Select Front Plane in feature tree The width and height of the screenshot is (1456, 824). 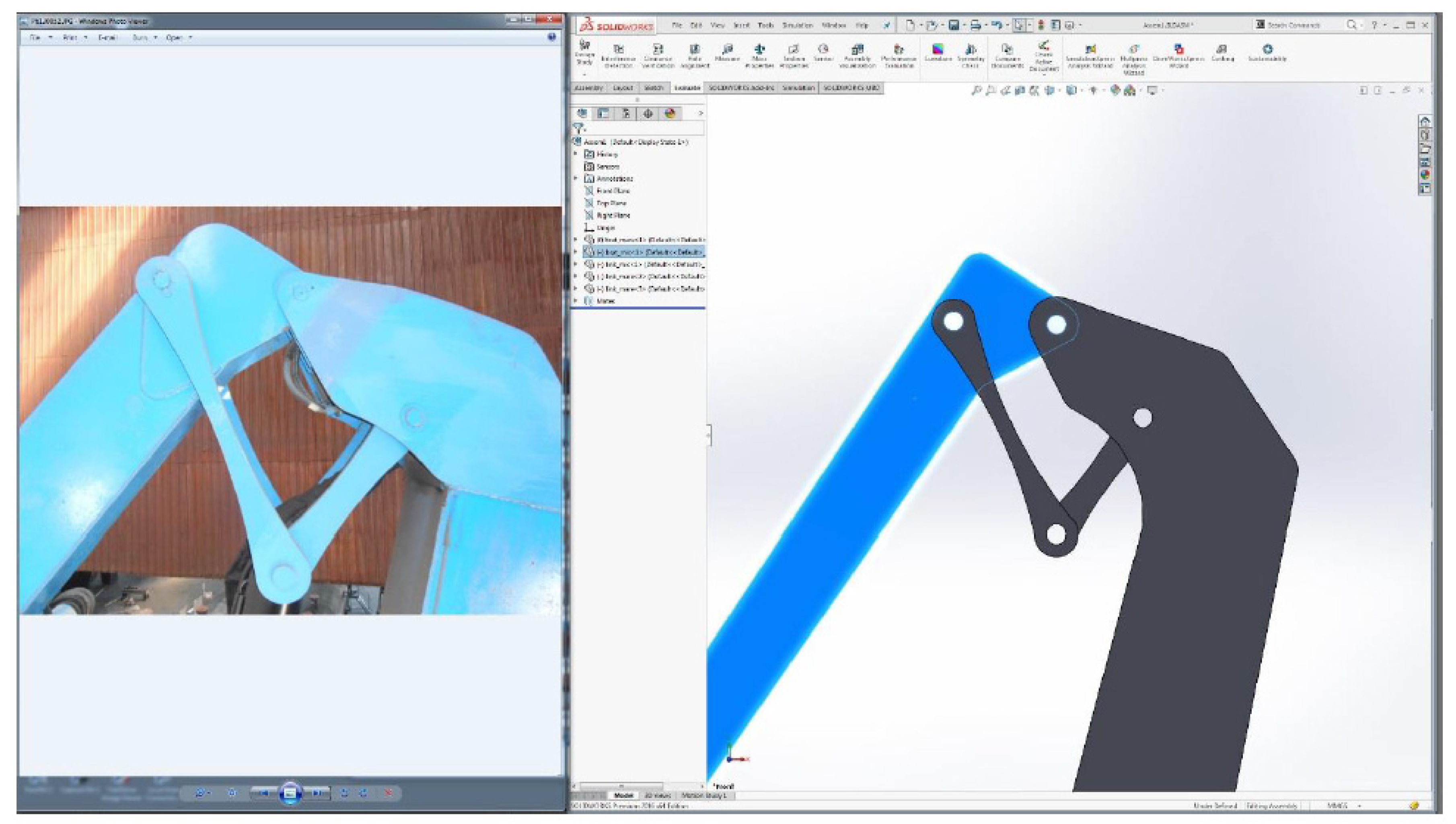coord(613,191)
